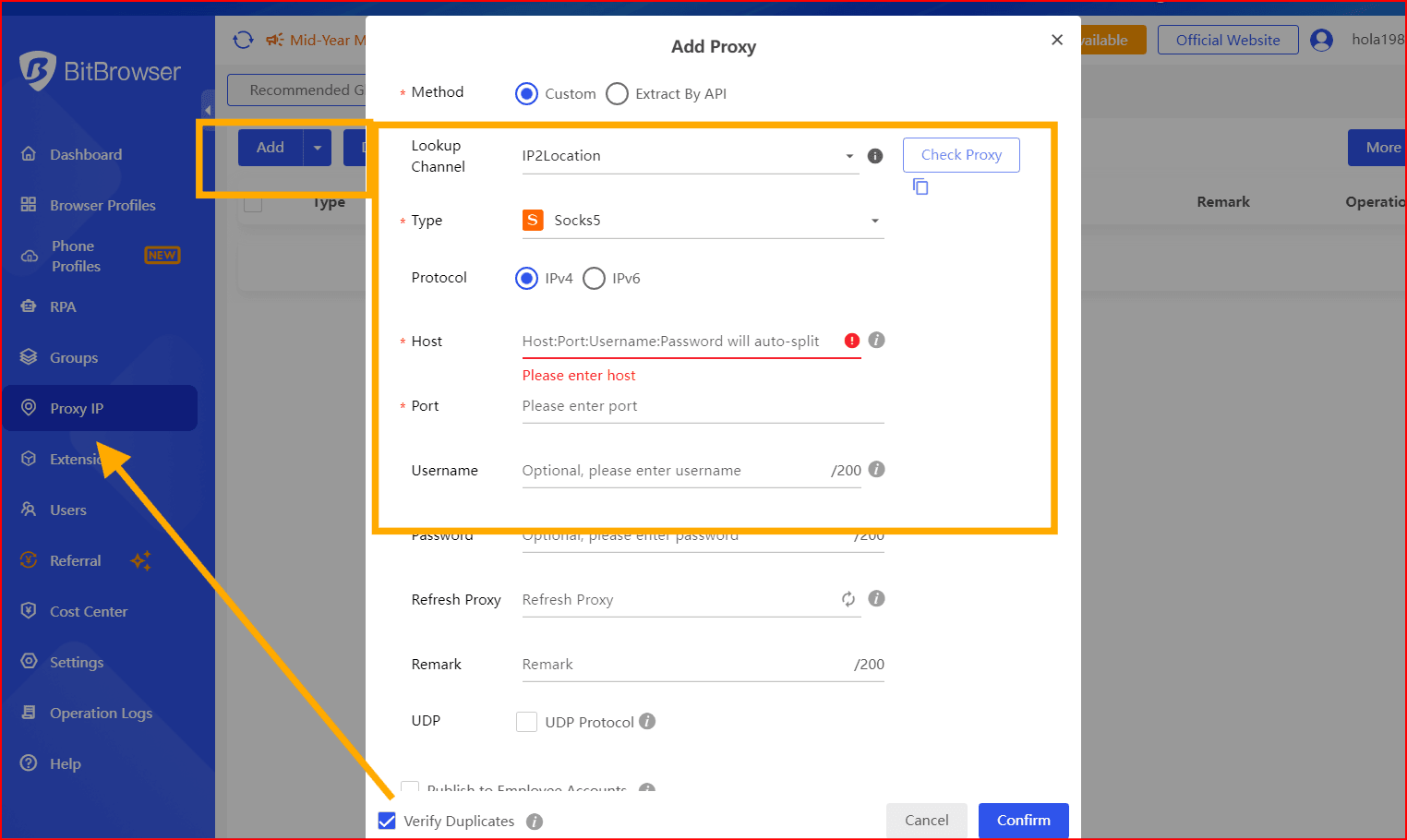1407x840 pixels.
Task: Select the IPv4 protocol radio button
Action: point(526,279)
